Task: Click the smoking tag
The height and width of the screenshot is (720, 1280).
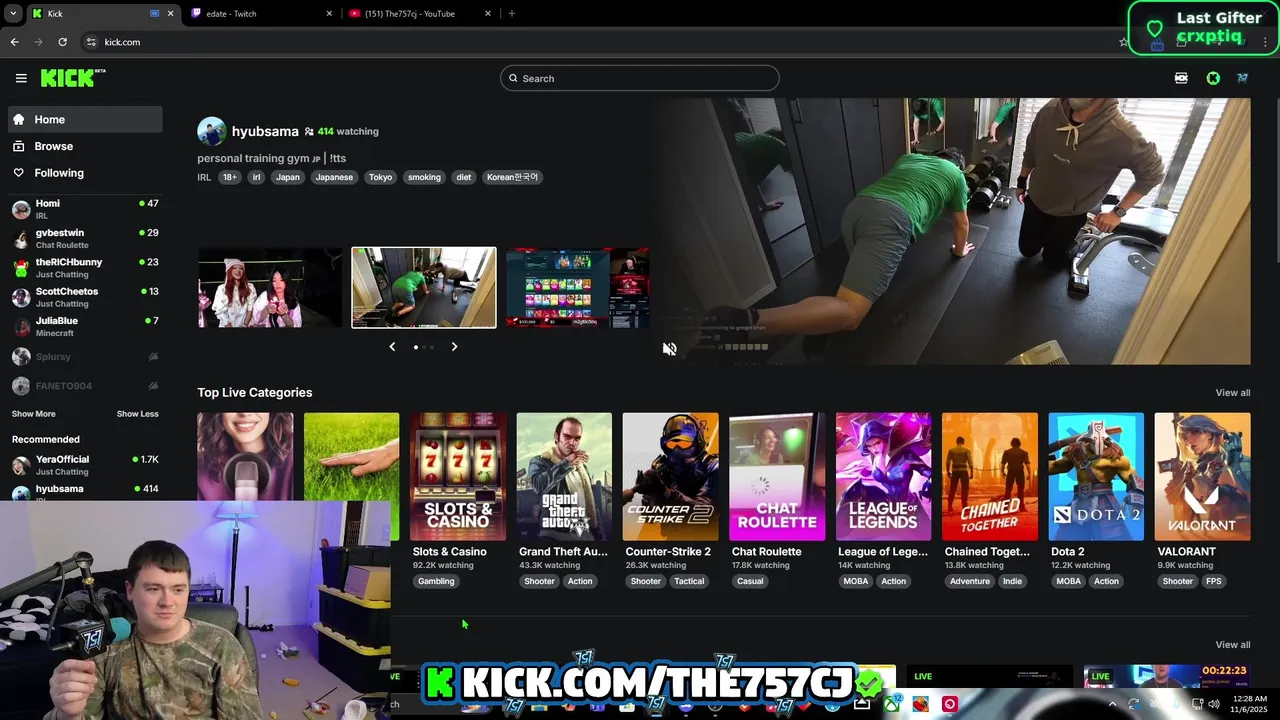Action: point(424,177)
